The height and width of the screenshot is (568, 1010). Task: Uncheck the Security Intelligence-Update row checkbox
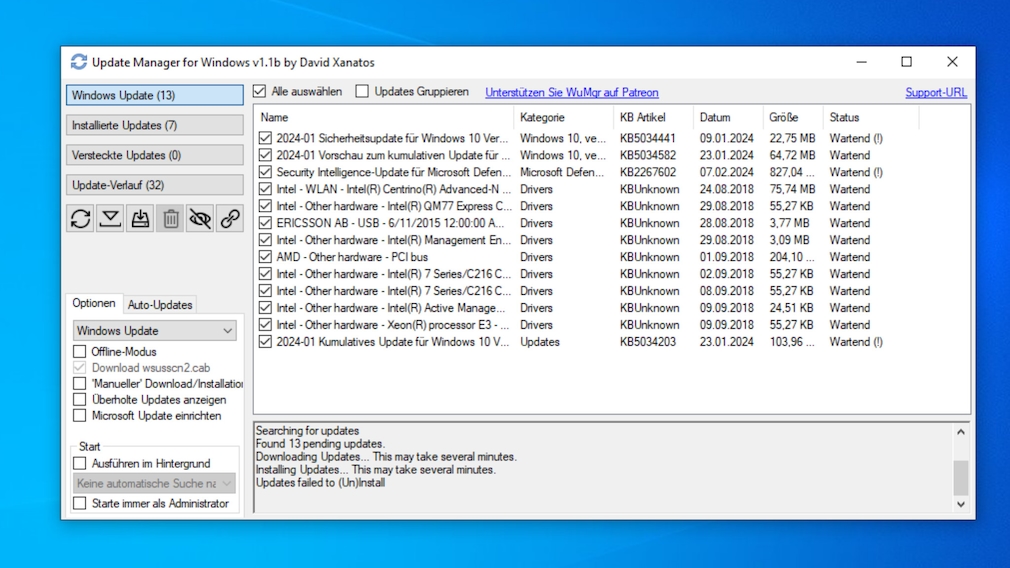(x=265, y=172)
